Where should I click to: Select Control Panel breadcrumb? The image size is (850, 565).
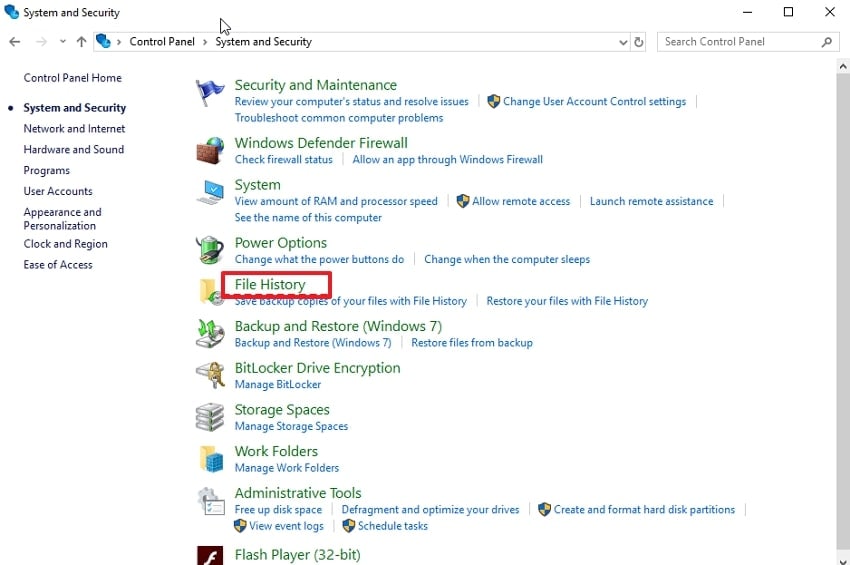click(x=162, y=42)
